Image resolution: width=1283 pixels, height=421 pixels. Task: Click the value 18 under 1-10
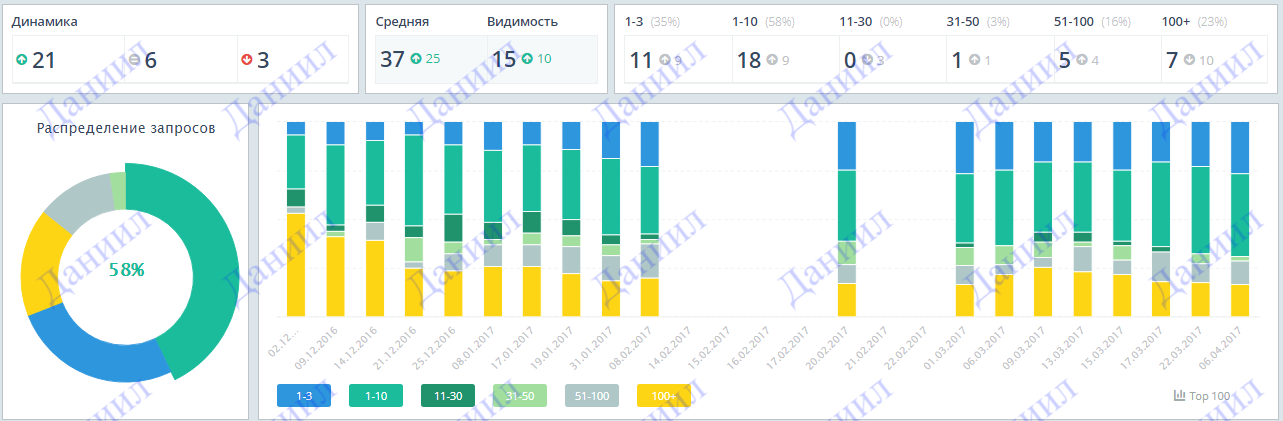tap(749, 60)
